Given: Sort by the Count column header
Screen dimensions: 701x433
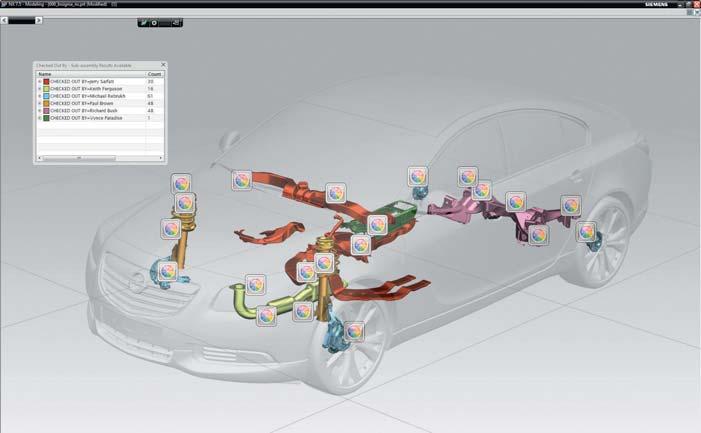Looking at the screenshot, I should coord(155,74).
